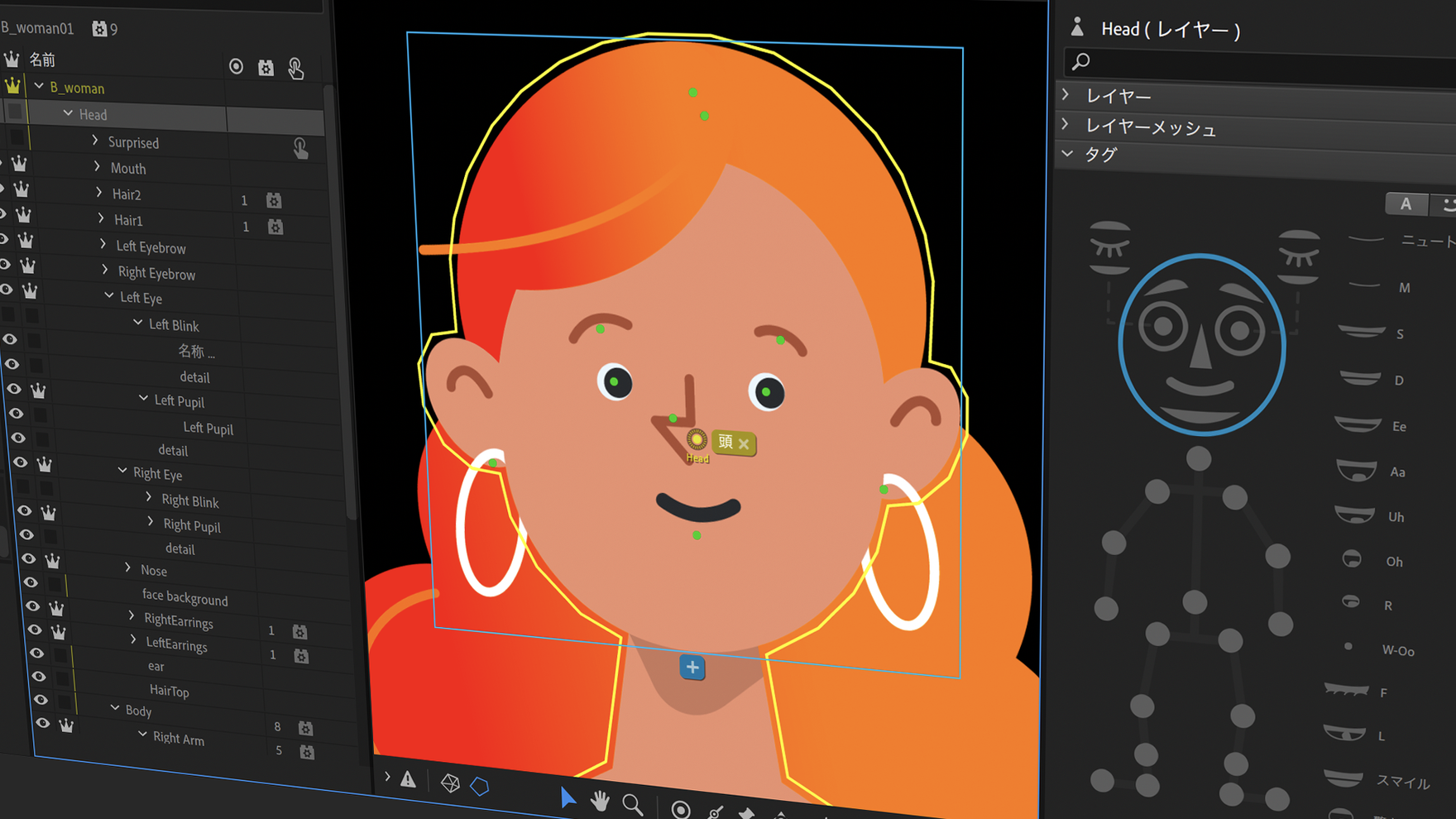The width and height of the screenshot is (1456, 819).
Task: Apply the M viseme tag
Action: coord(1381,287)
